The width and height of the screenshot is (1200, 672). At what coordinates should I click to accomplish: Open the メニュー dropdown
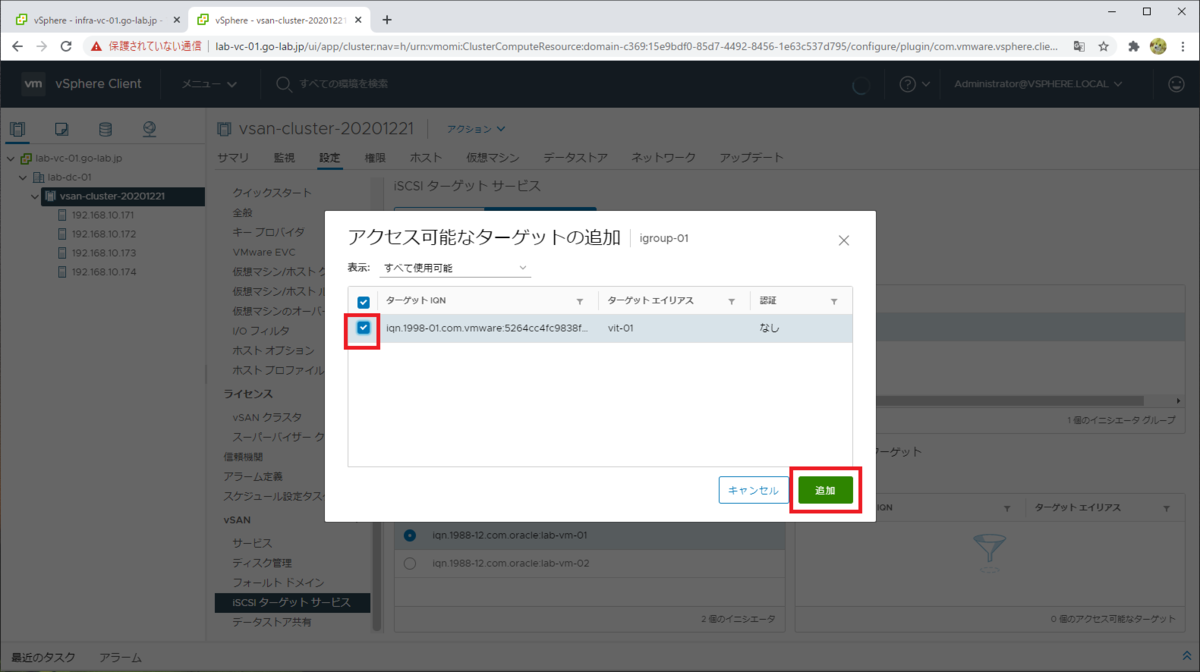(208, 84)
